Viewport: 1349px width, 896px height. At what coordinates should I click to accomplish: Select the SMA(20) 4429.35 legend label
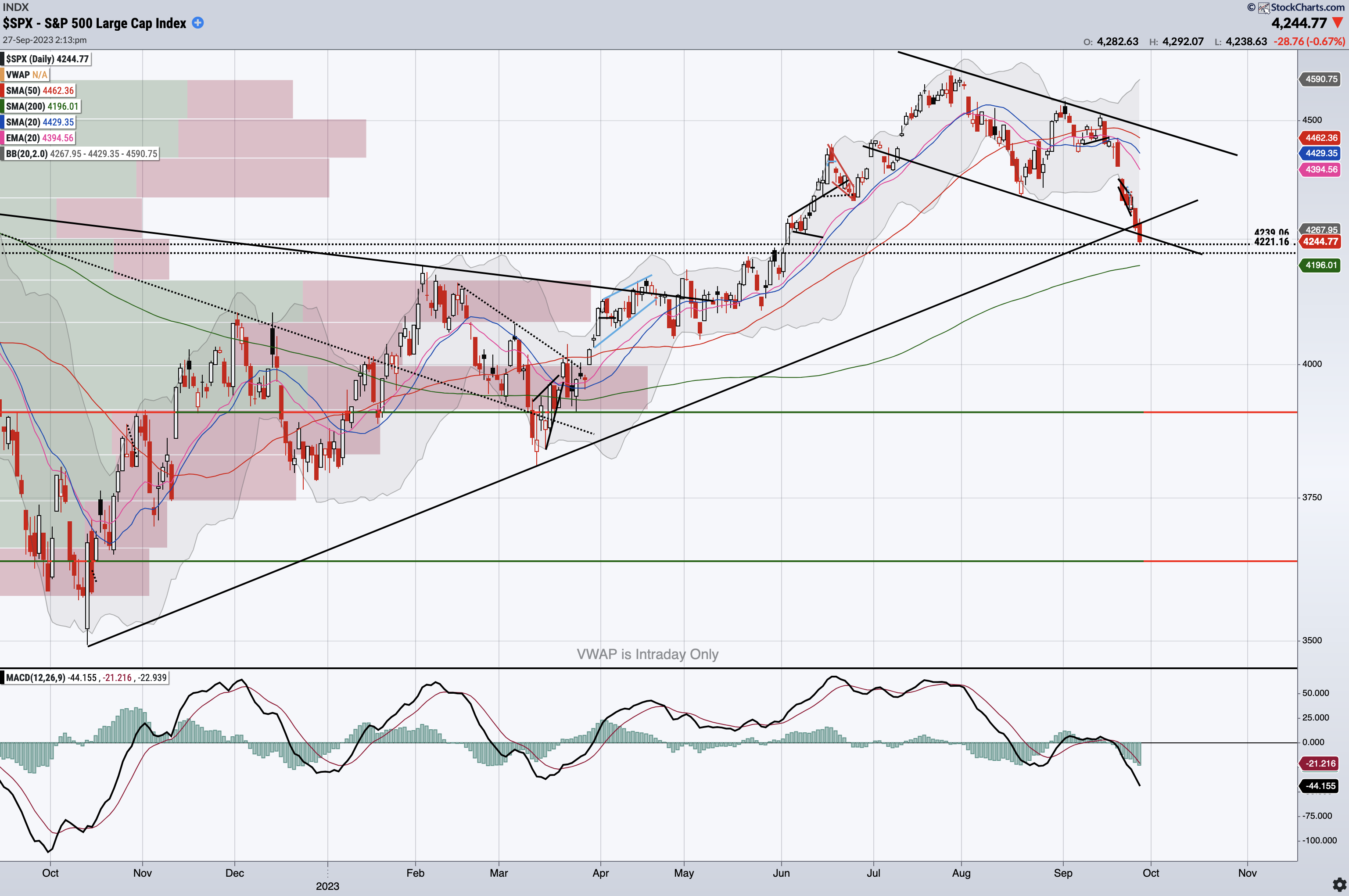39,122
